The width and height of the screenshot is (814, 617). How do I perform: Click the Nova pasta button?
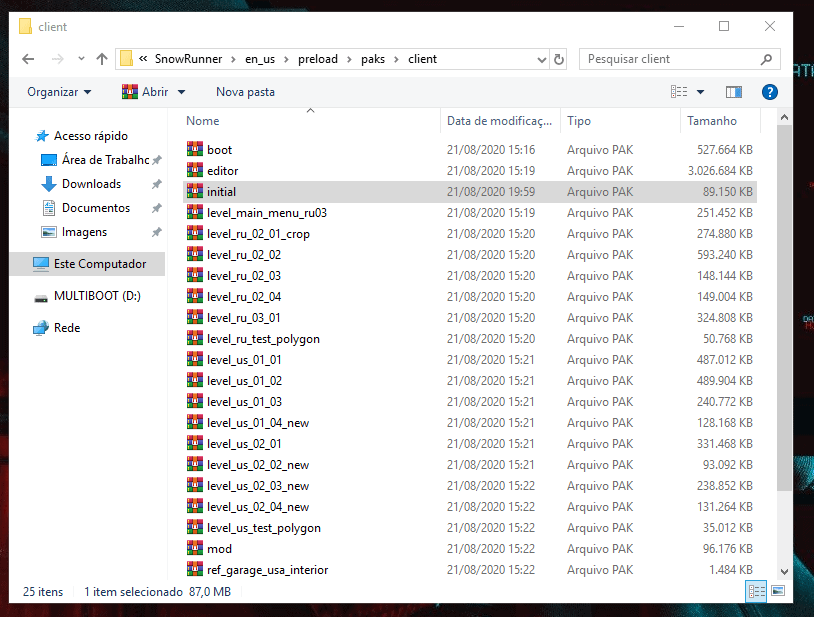[x=245, y=92]
